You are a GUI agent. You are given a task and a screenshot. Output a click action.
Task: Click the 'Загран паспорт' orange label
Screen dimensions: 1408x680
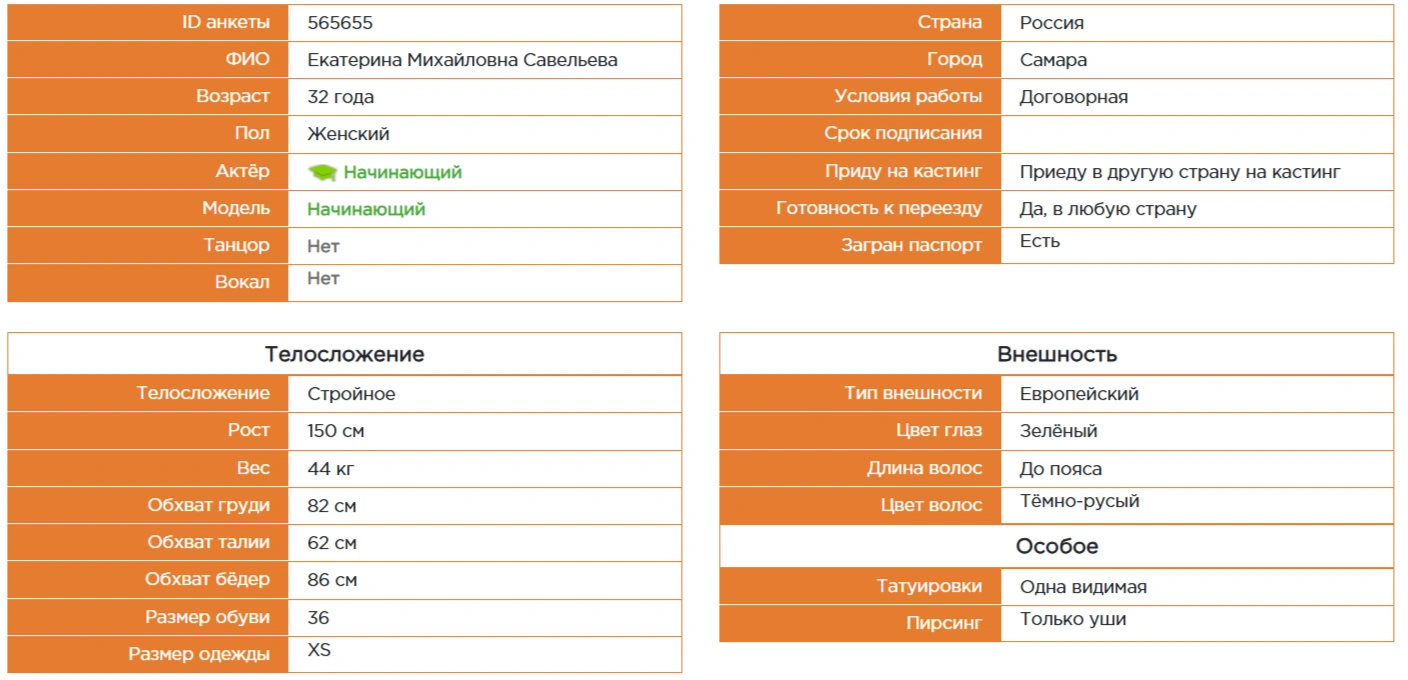click(x=911, y=245)
